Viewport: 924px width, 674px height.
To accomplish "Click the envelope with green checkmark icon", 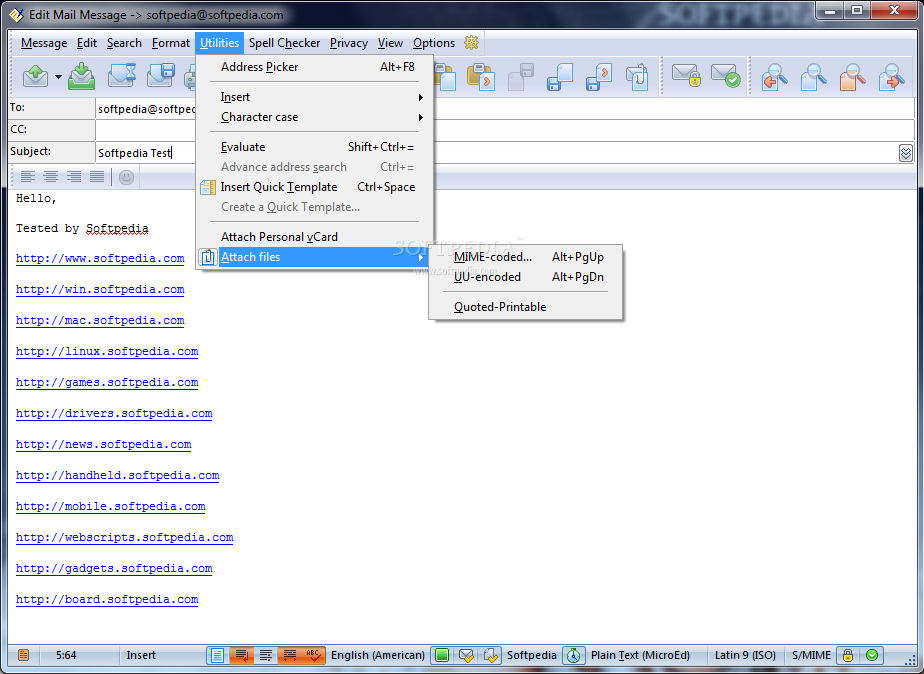I will click(x=725, y=76).
